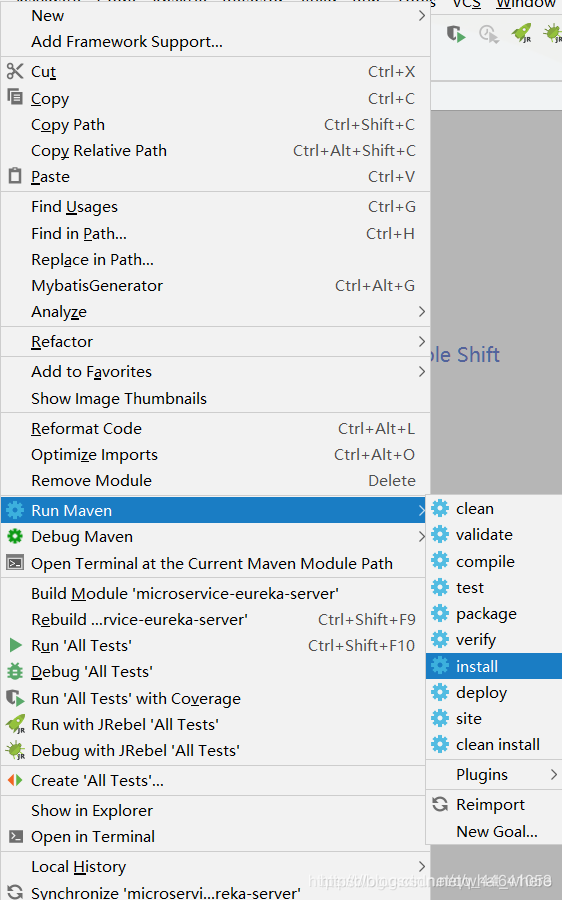Expand the New submenu arrow

[422, 15]
